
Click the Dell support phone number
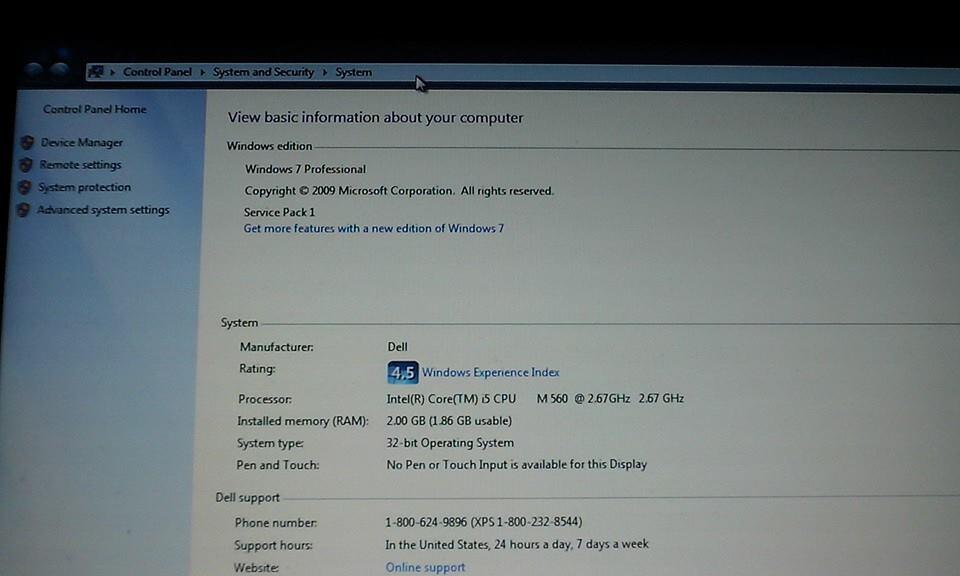[484, 522]
